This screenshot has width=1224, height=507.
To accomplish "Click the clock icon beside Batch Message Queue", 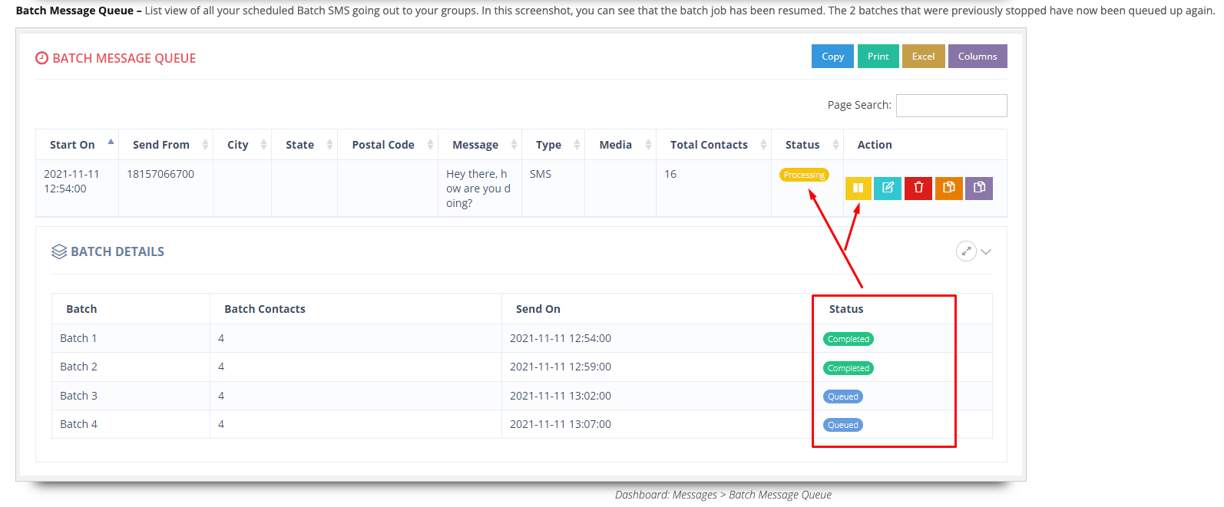I will (x=42, y=58).
